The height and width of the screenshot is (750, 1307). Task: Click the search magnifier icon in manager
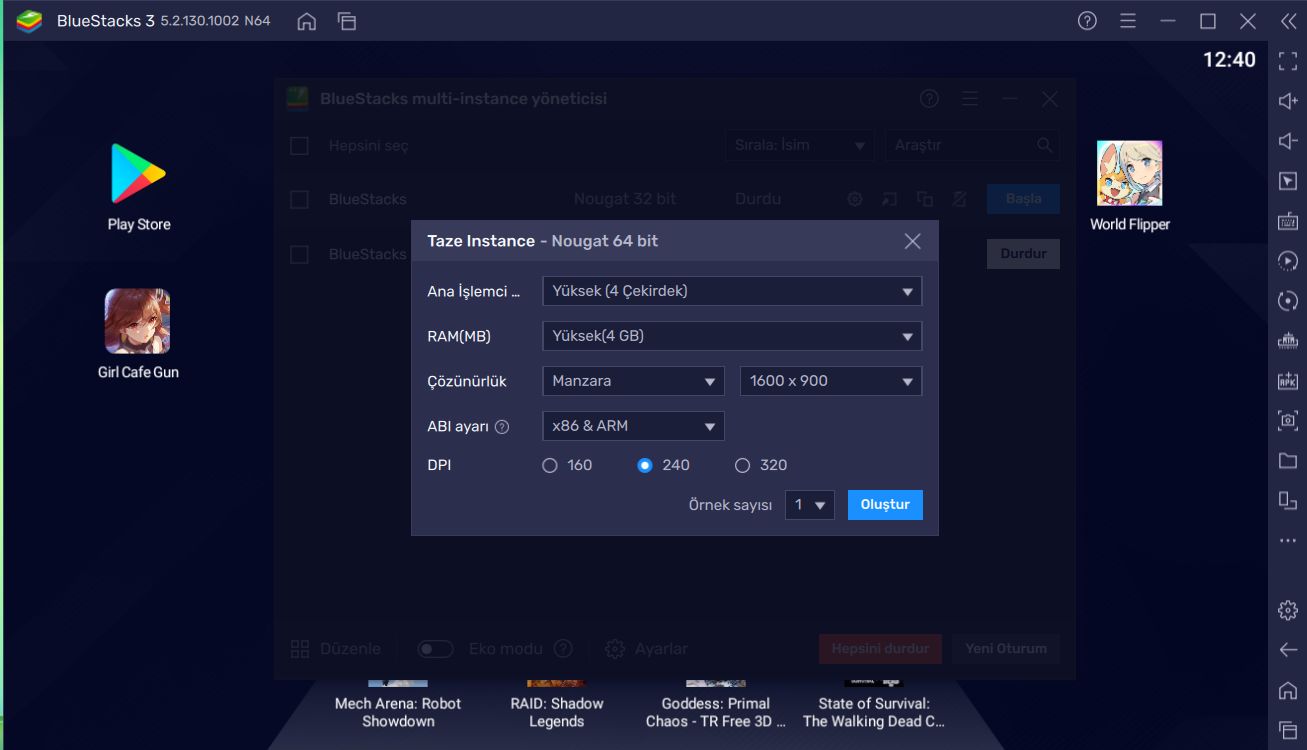[x=1045, y=145]
